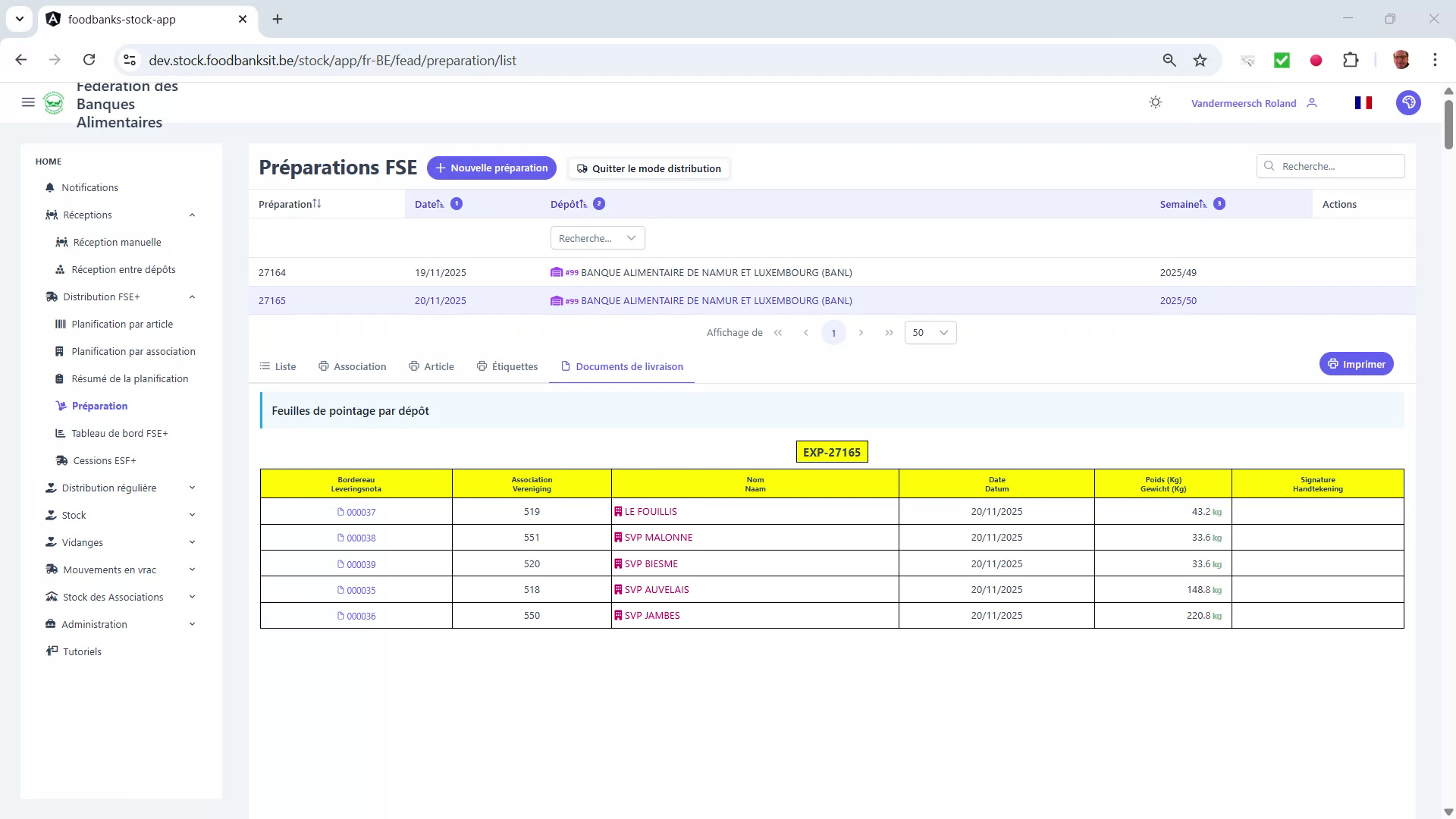
Task: Click the Vandermeersch Roland user profile icon
Action: click(1312, 102)
